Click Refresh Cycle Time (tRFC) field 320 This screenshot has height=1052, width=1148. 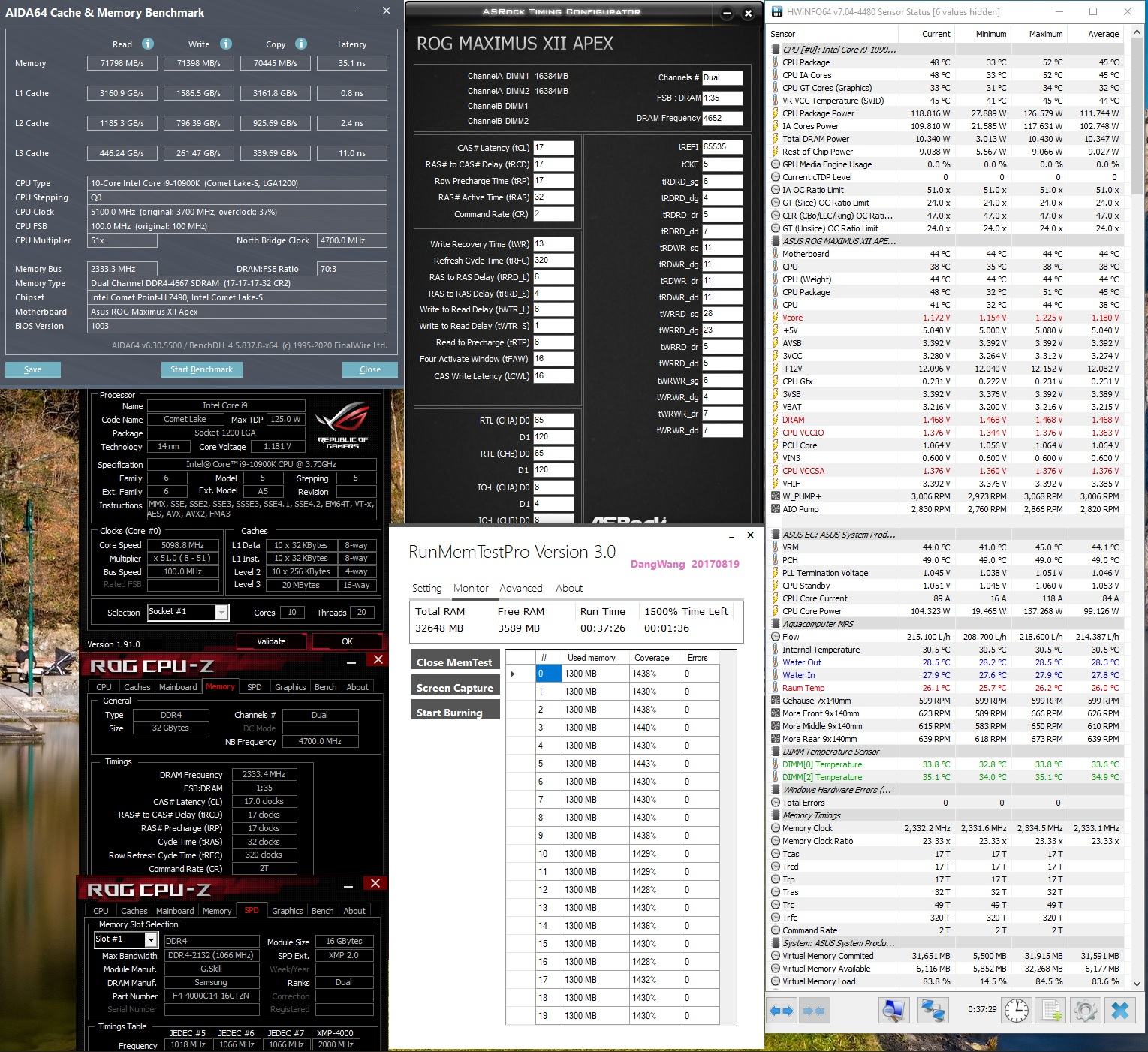[x=553, y=261]
